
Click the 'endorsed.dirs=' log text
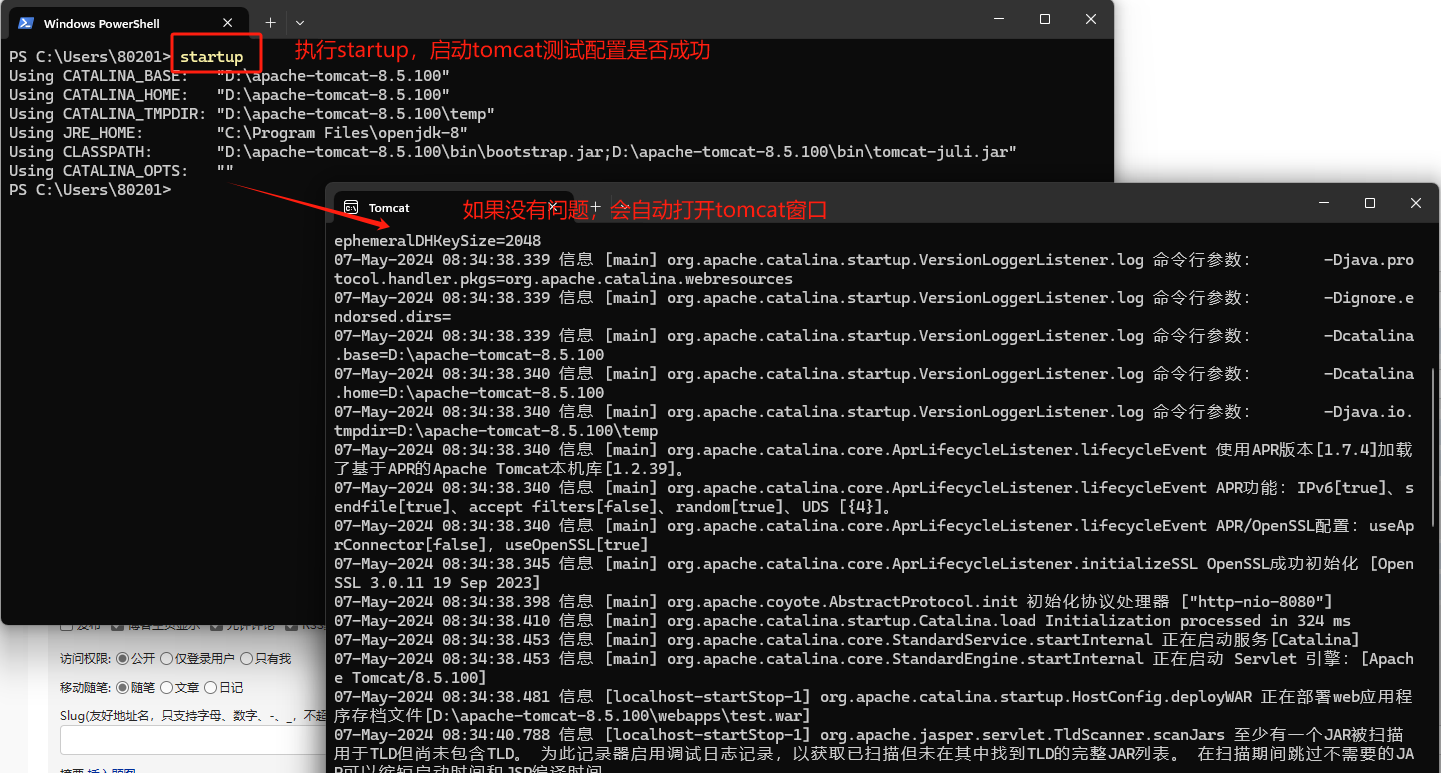point(392,317)
